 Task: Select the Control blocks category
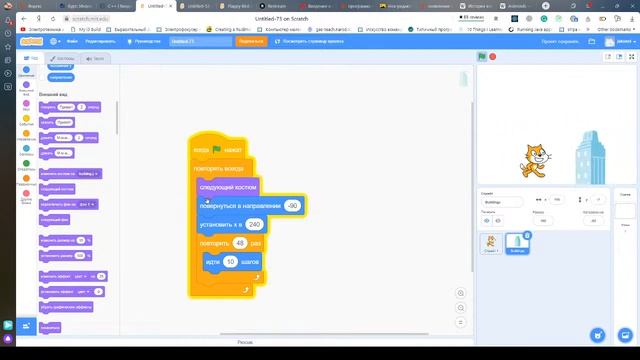click(x=26, y=136)
